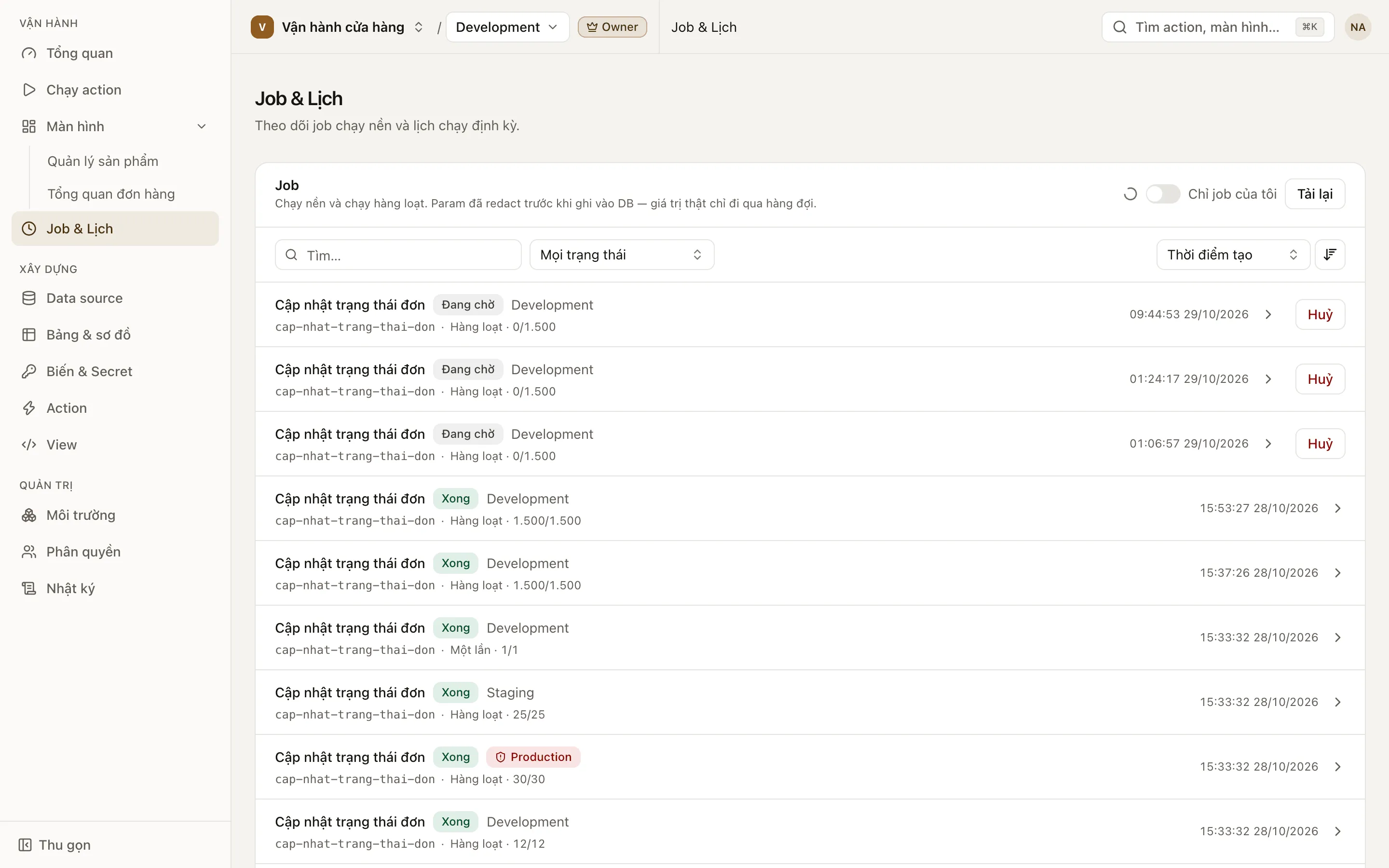This screenshot has width=1389, height=868.
Task: Click the Xong badge on the 12/12 job
Action: tap(455, 822)
